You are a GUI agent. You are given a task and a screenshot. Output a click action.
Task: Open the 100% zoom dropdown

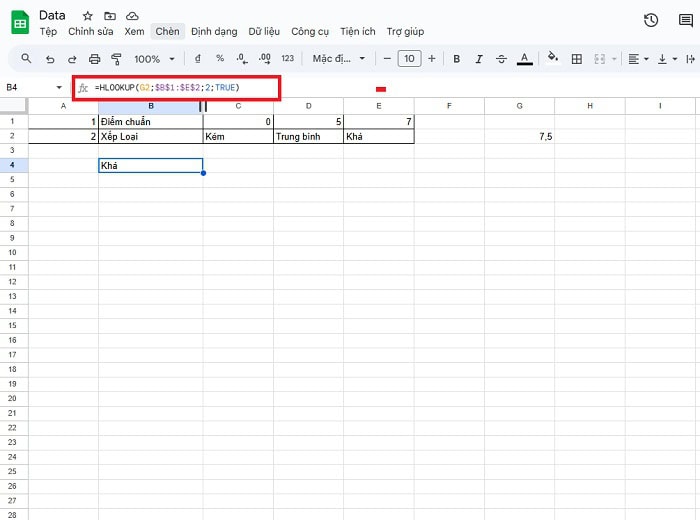coord(154,59)
